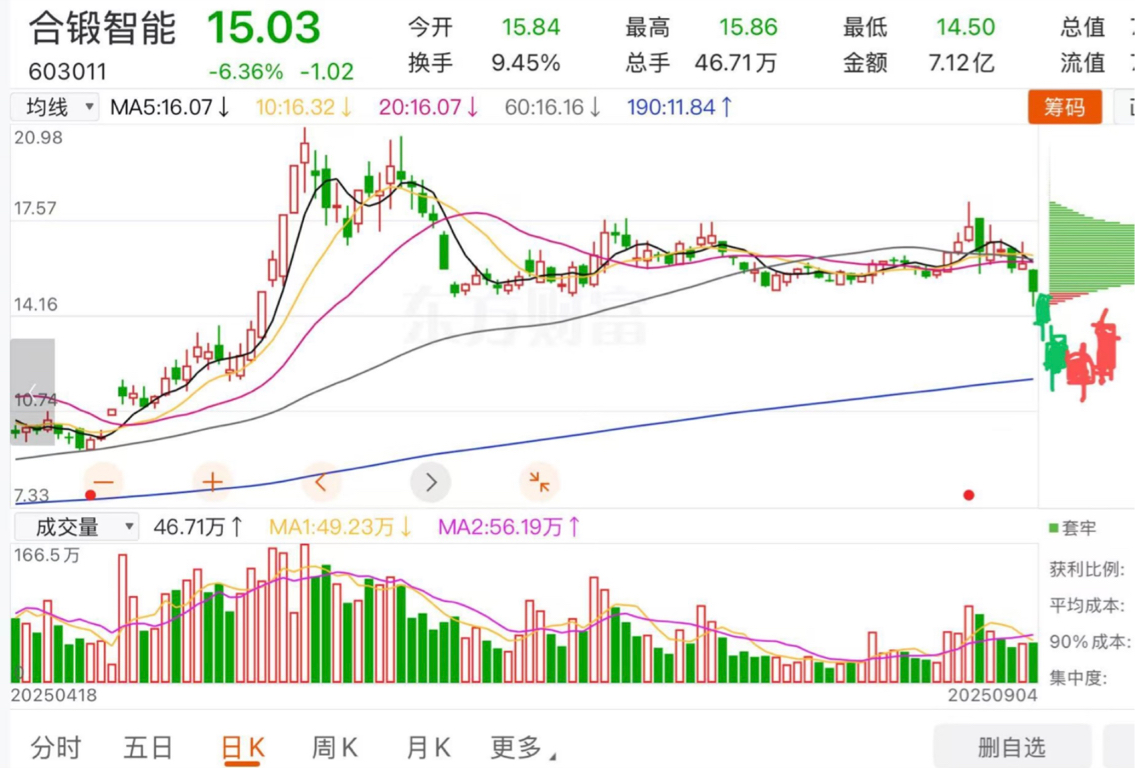Click the current price 15.03
This screenshot has width=1135, height=768.
click(263, 28)
